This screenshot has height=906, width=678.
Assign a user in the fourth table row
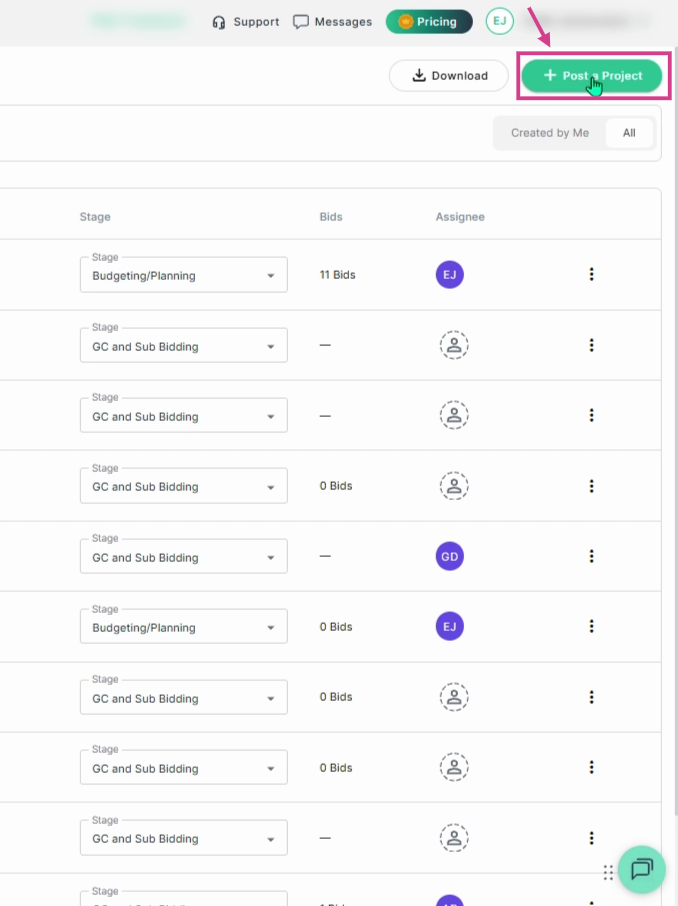coord(454,486)
